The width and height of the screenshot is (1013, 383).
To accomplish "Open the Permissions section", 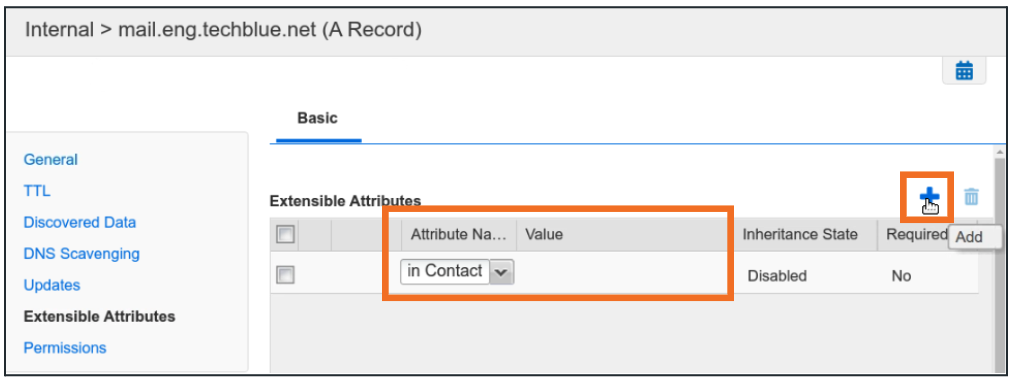I will coord(65,347).
